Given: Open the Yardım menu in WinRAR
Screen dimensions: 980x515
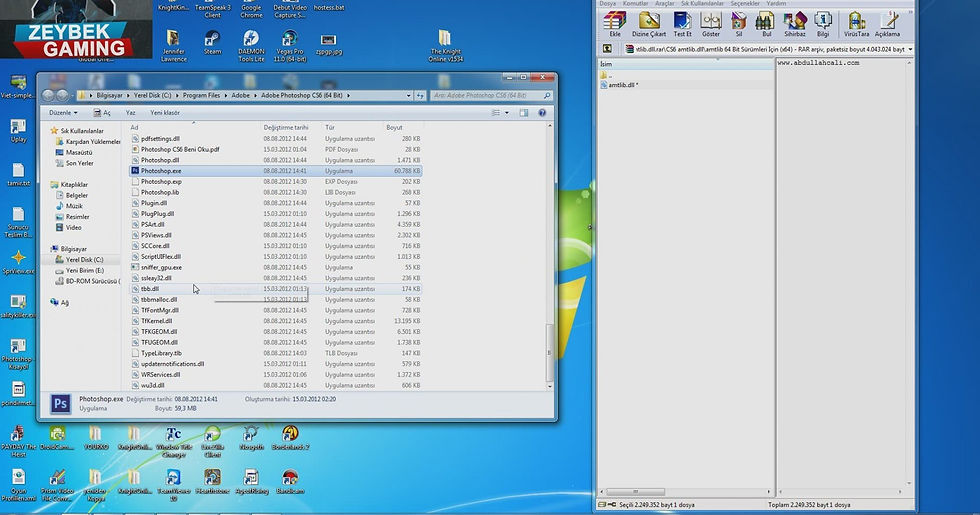Looking at the screenshot, I should pos(776,3).
